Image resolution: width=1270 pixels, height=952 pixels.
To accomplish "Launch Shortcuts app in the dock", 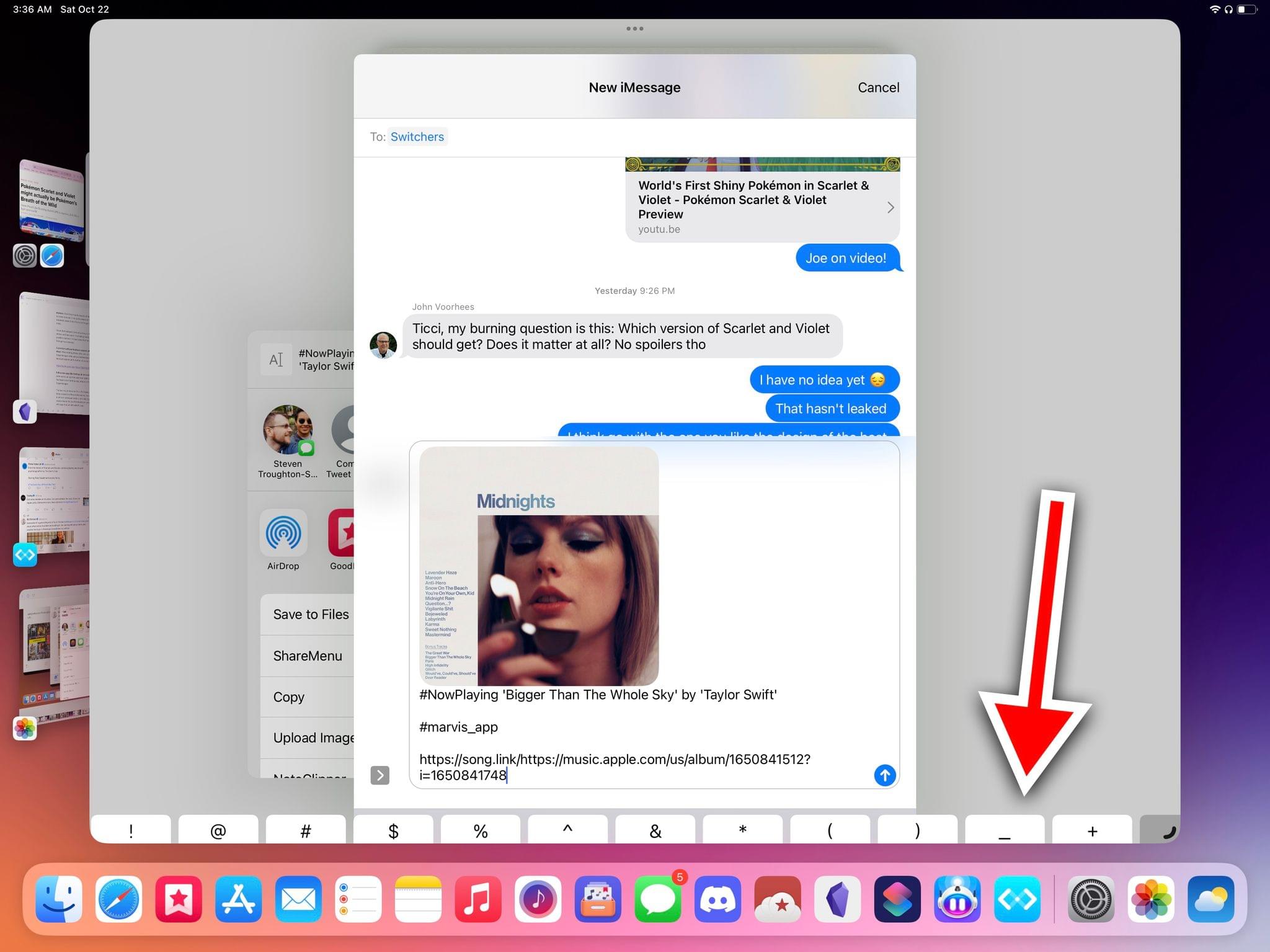I will point(897,899).
